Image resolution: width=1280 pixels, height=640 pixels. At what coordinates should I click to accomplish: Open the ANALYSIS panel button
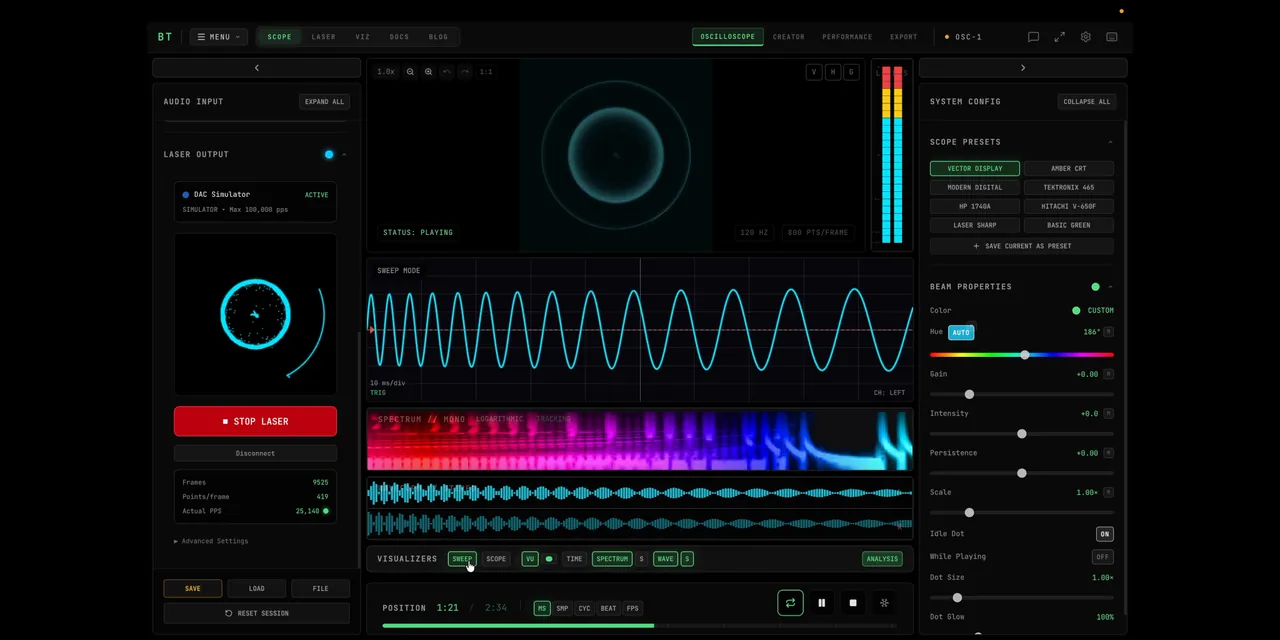click(x=882, y=559)
